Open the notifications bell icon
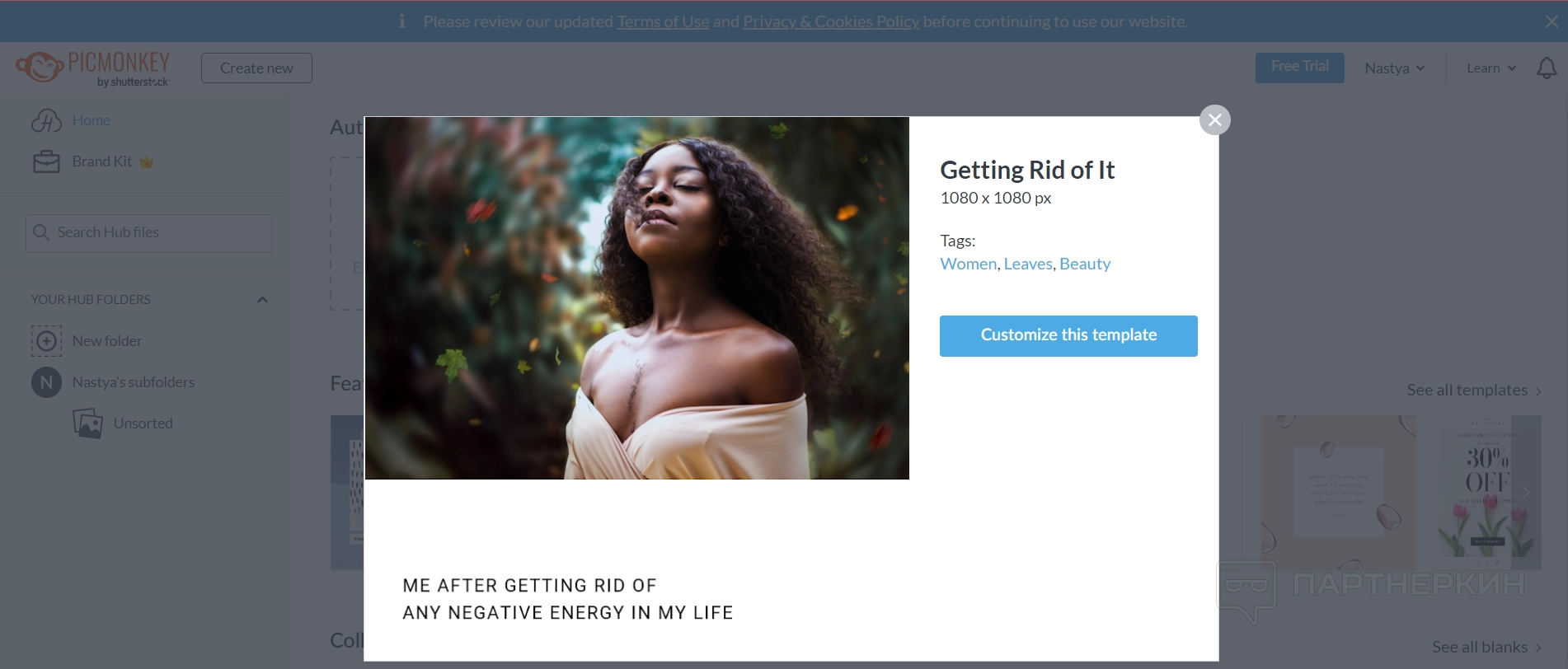The image size is (1568, 669). pos(1547,68)
